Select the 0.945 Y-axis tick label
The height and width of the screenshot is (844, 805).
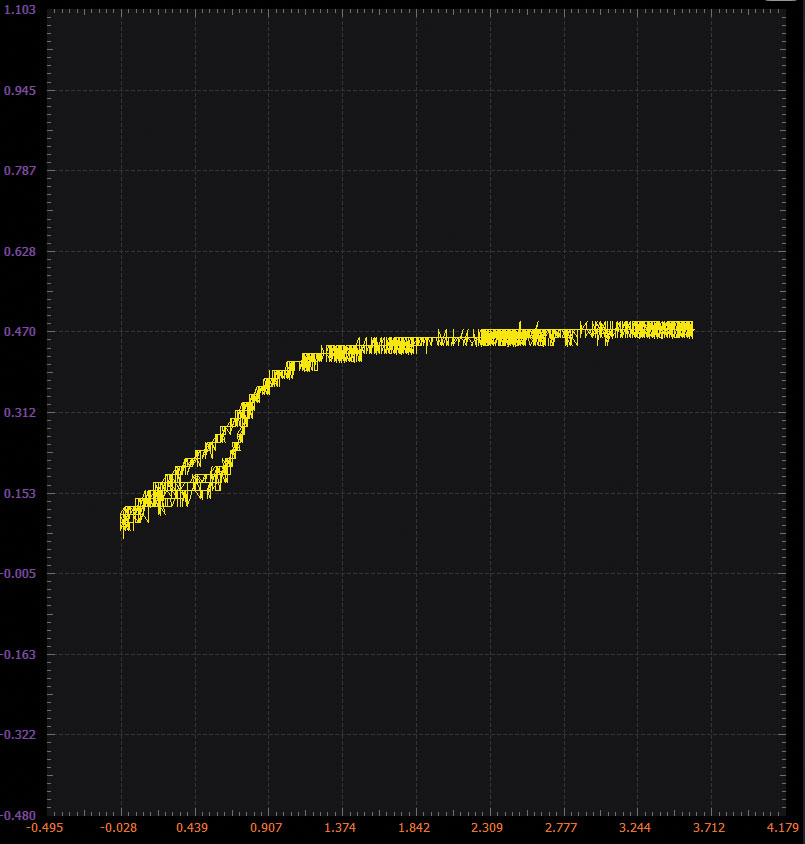[20, 90]
